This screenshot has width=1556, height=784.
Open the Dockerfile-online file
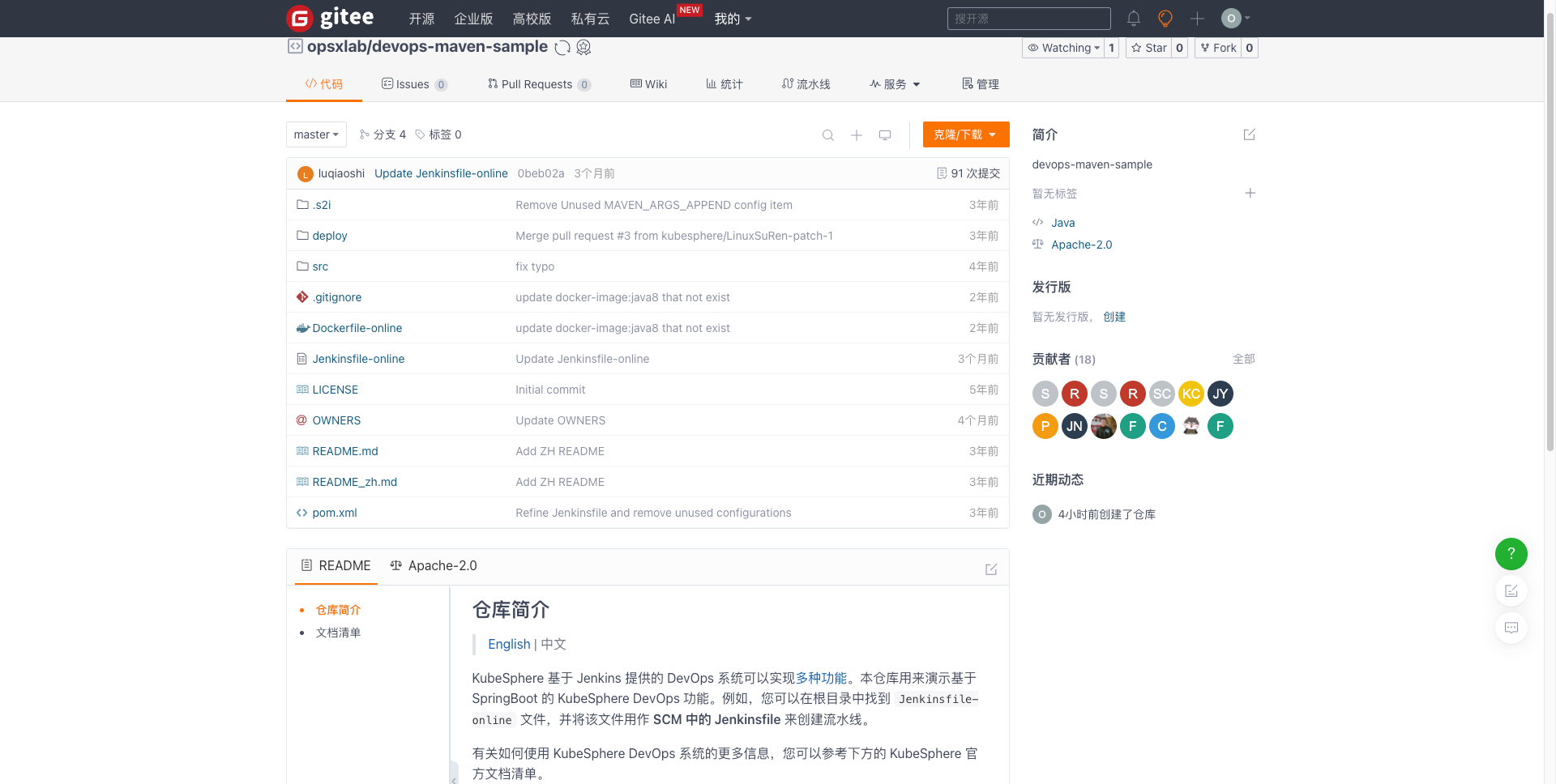point(357,328)
